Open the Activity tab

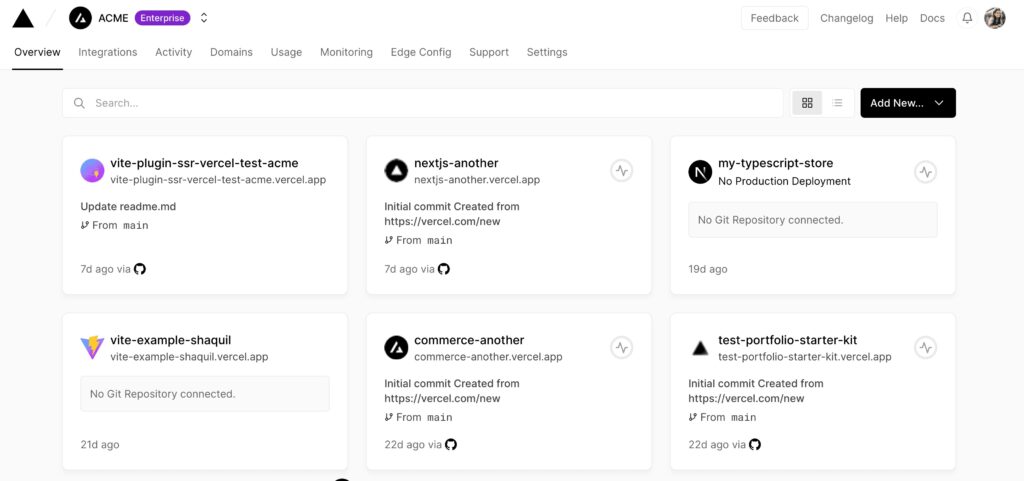pyautogui.click(x=174, y=52)
